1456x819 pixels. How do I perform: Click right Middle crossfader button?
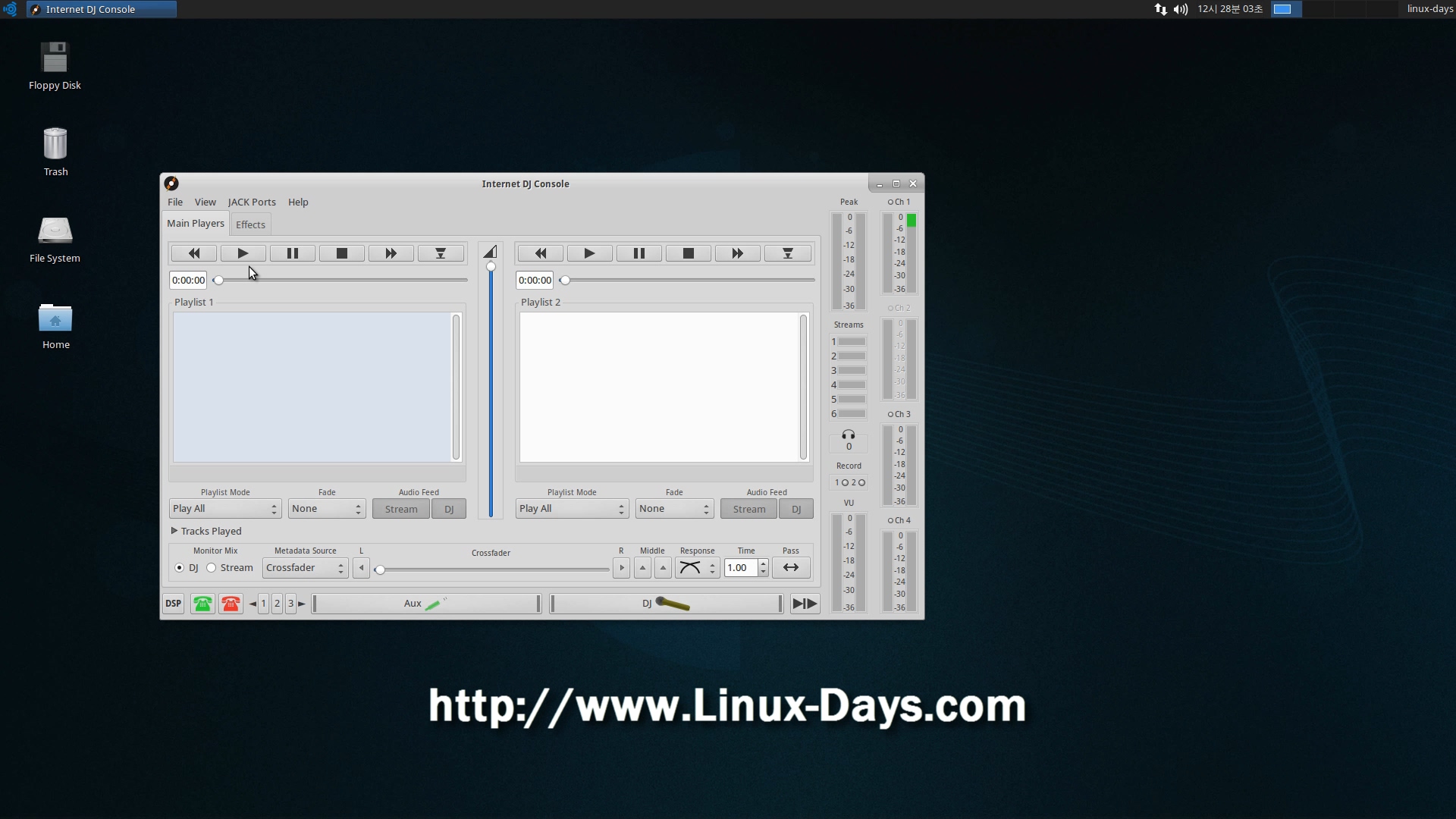click(664, 568)
